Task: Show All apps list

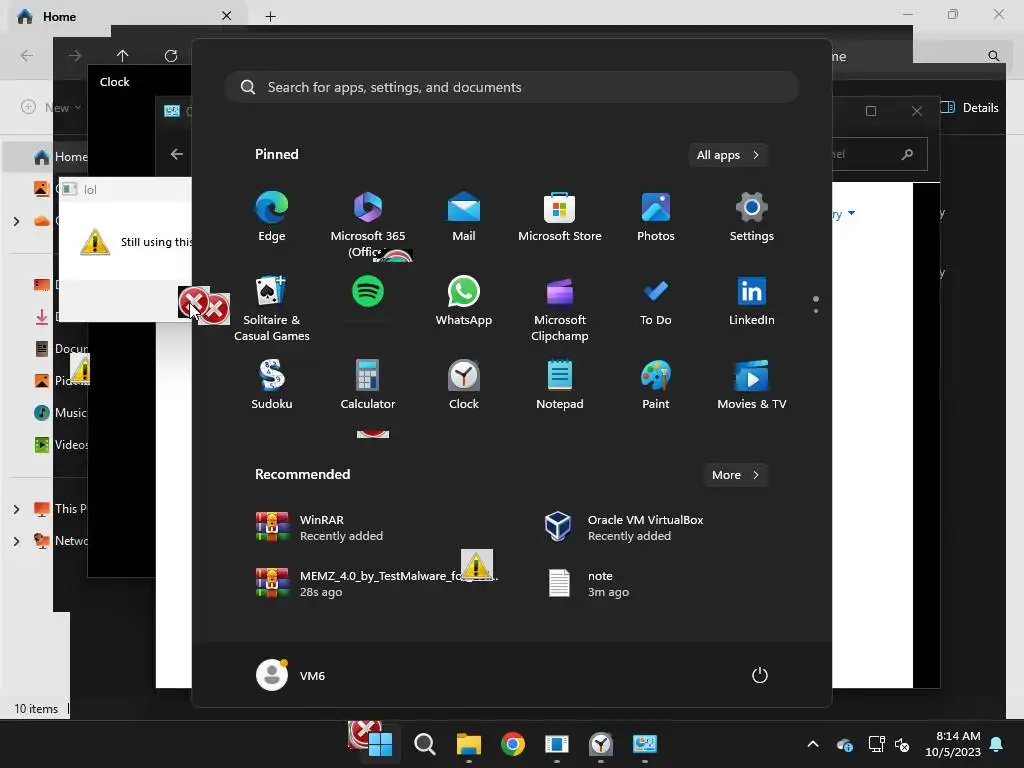Action: coord(728,155)
